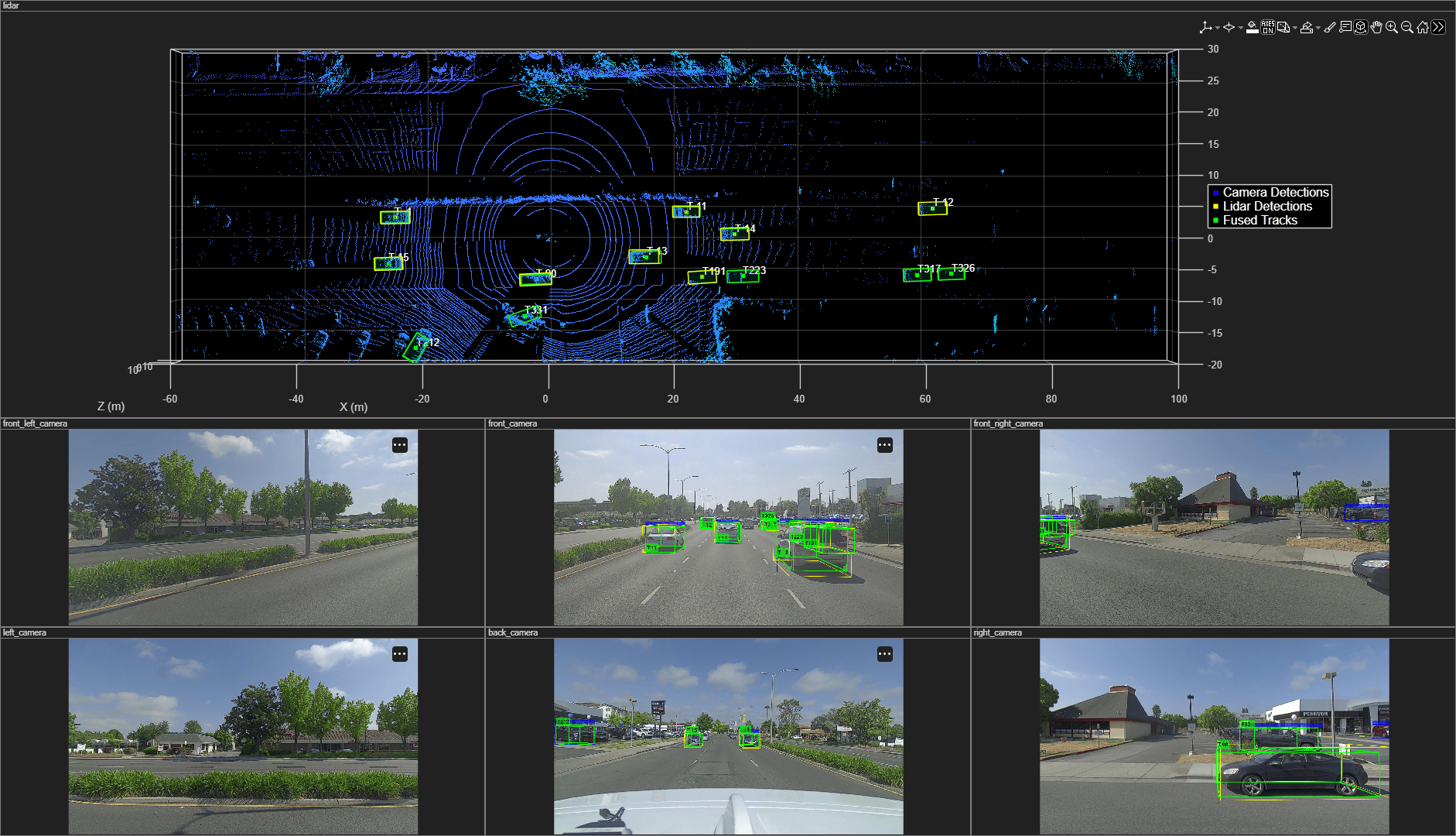1456x836 pixels.
Task: Enable the data tips tool
Action: (1345, 27)
